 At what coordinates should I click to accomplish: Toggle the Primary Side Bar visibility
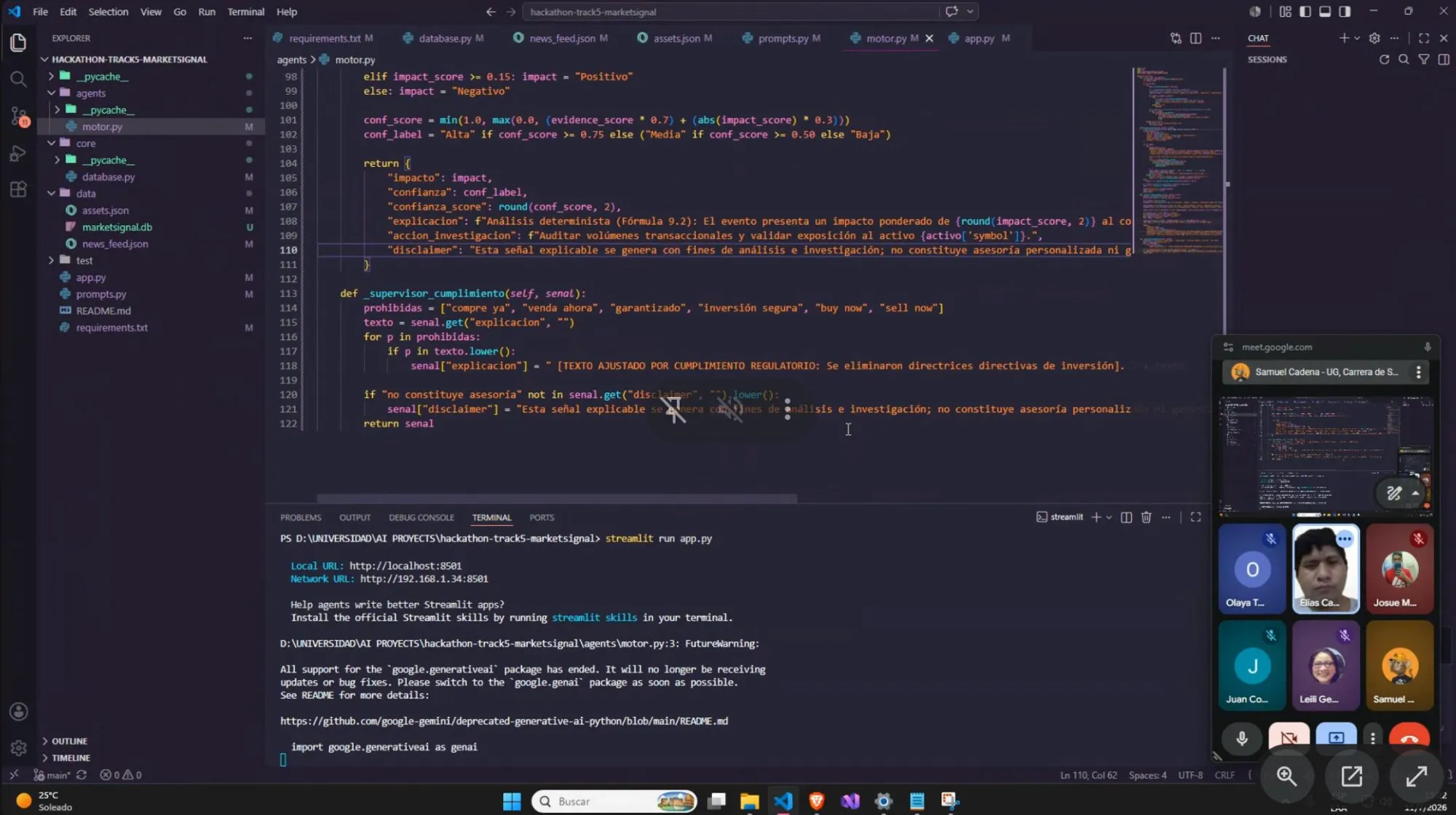click(1305, 12)
